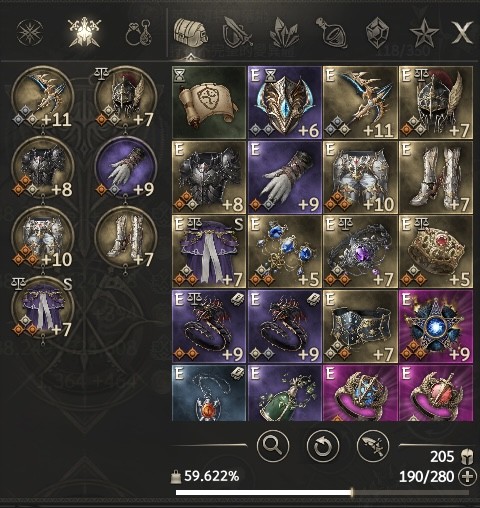Image resolution: width=480 pixels, height=508 pixels.
Task: Open the treasure chest all-items tab
Action: [x=190, y=33]
